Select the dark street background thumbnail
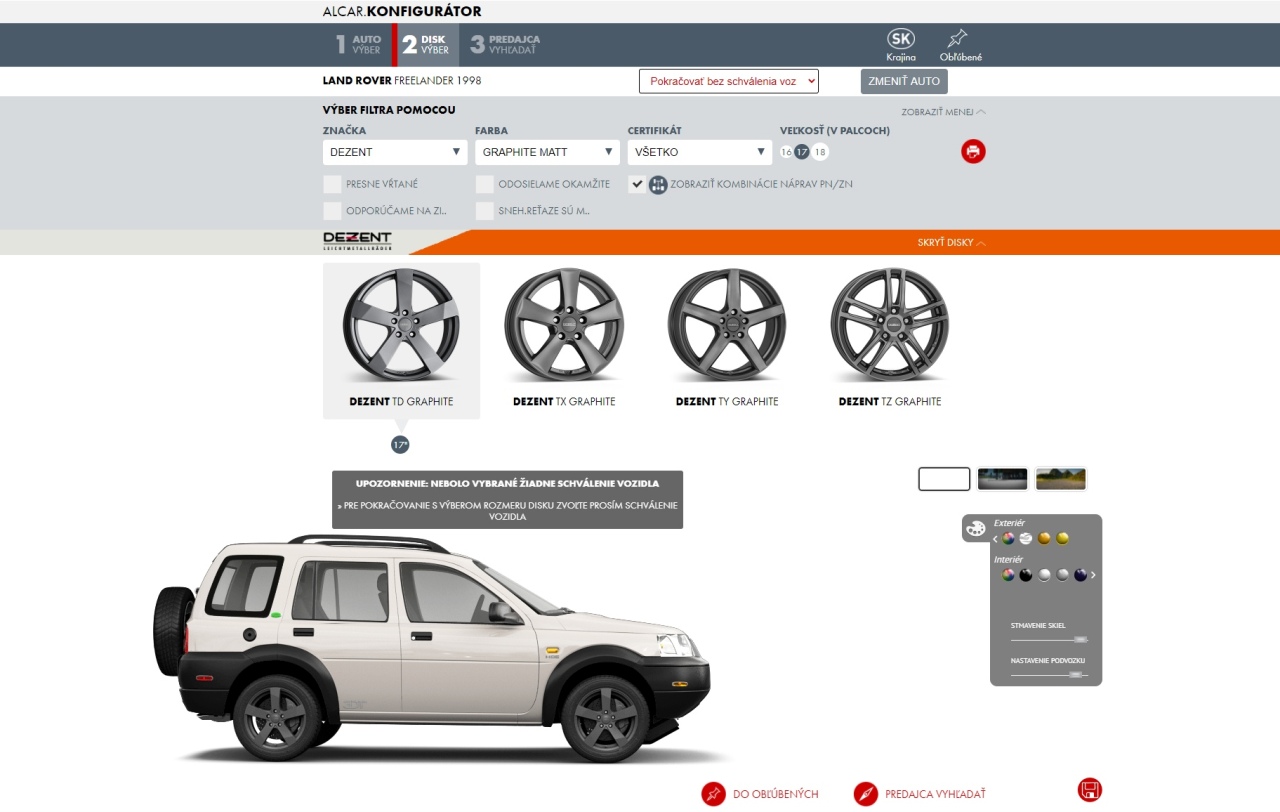This screenshot has width=1280, height=812. point(1003,479)
